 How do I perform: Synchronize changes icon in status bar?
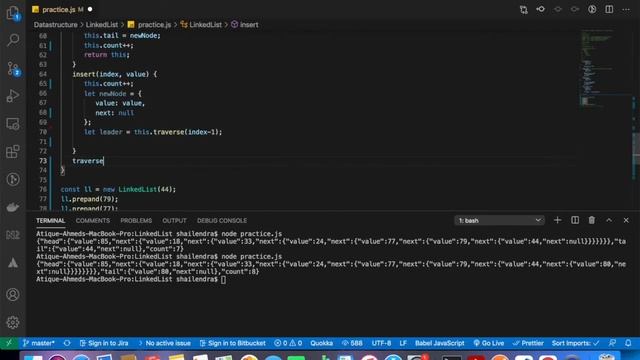67,343
